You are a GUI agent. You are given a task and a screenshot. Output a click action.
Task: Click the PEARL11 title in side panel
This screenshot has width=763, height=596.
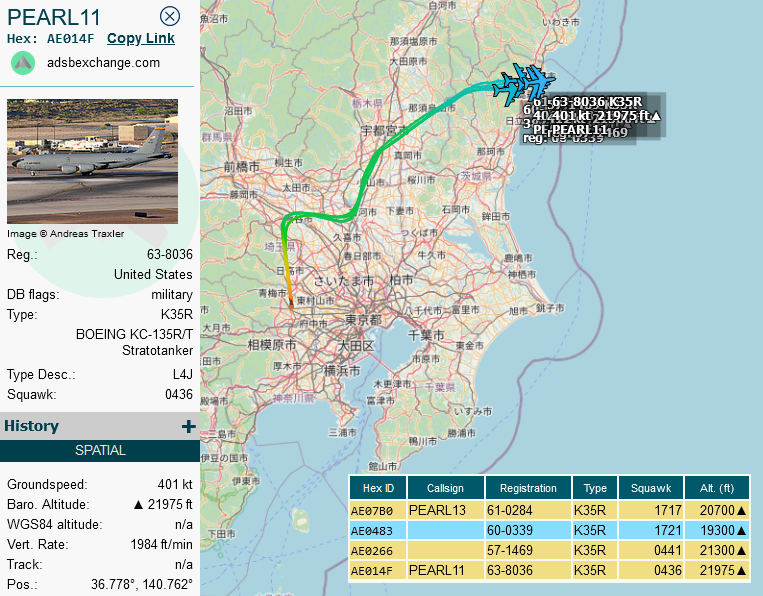coord(54,18)
